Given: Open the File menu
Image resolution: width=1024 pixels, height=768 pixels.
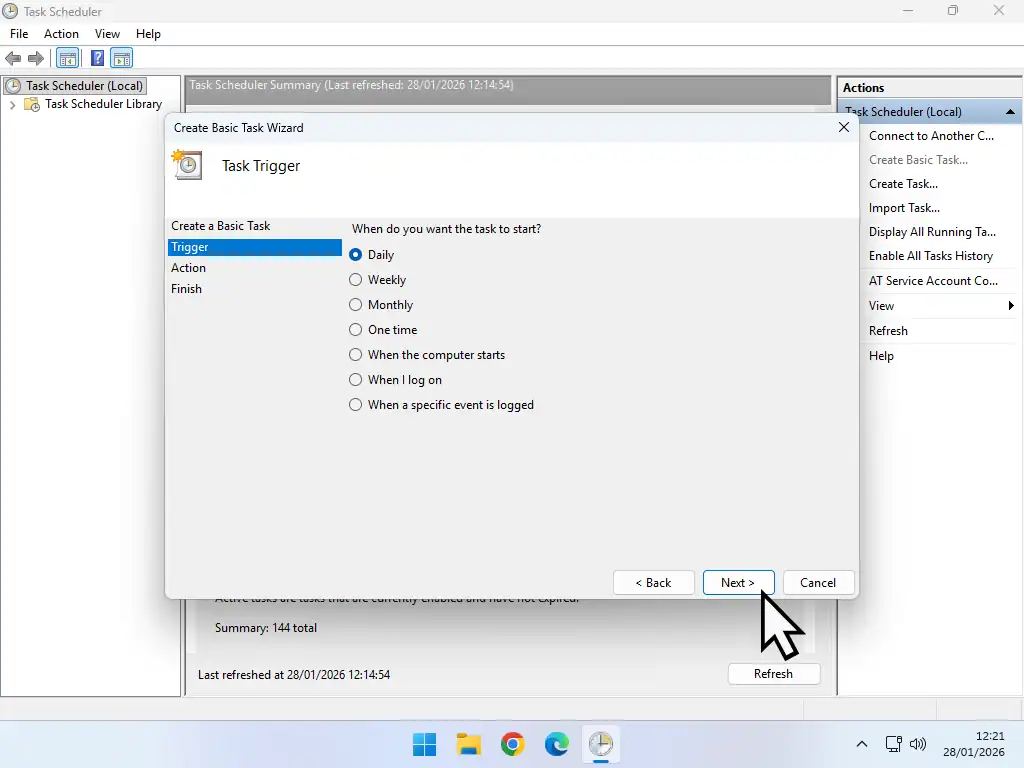Looking at the screenshot, I should coord(19,34).
